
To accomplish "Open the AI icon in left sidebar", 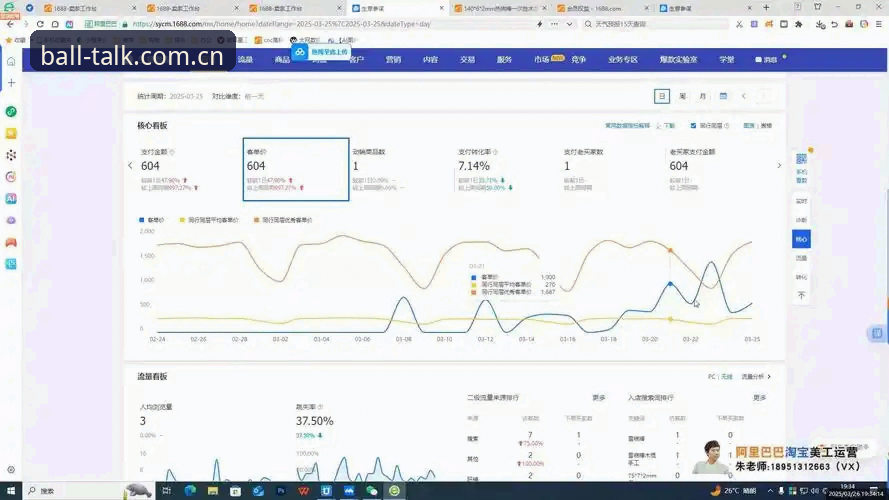I will [x=11, y=199].
